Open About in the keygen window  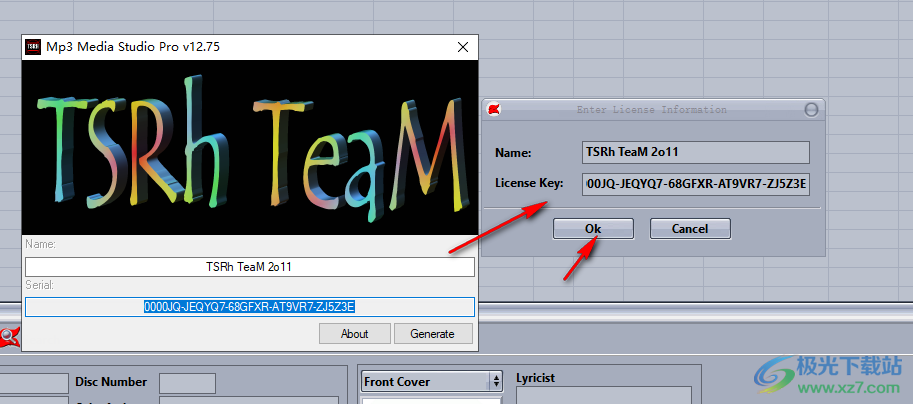pyautogui.click(x=355, y=334)
